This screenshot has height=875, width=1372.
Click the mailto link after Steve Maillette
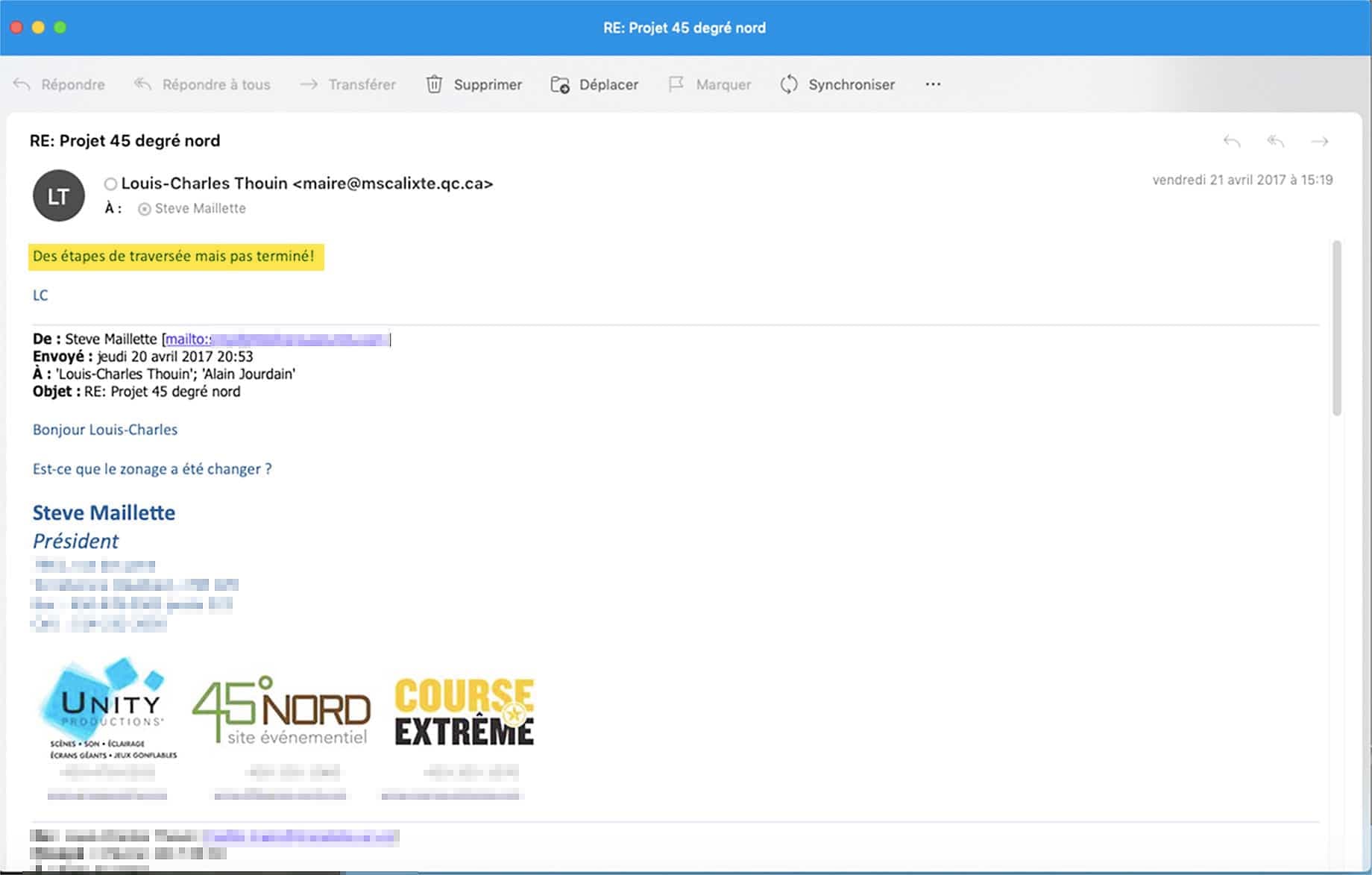click(277, 339)
